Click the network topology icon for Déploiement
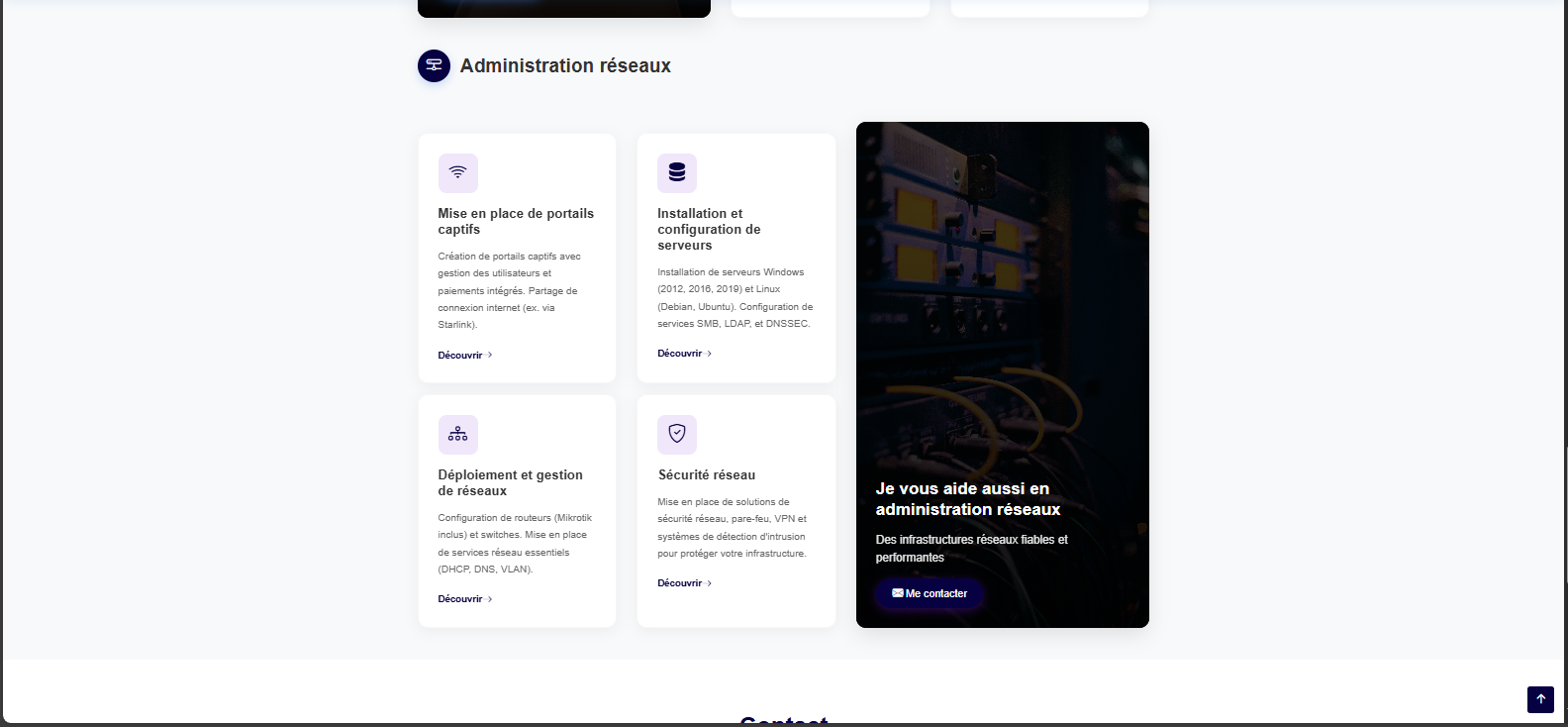1568x727 pixels. point(457,434)
